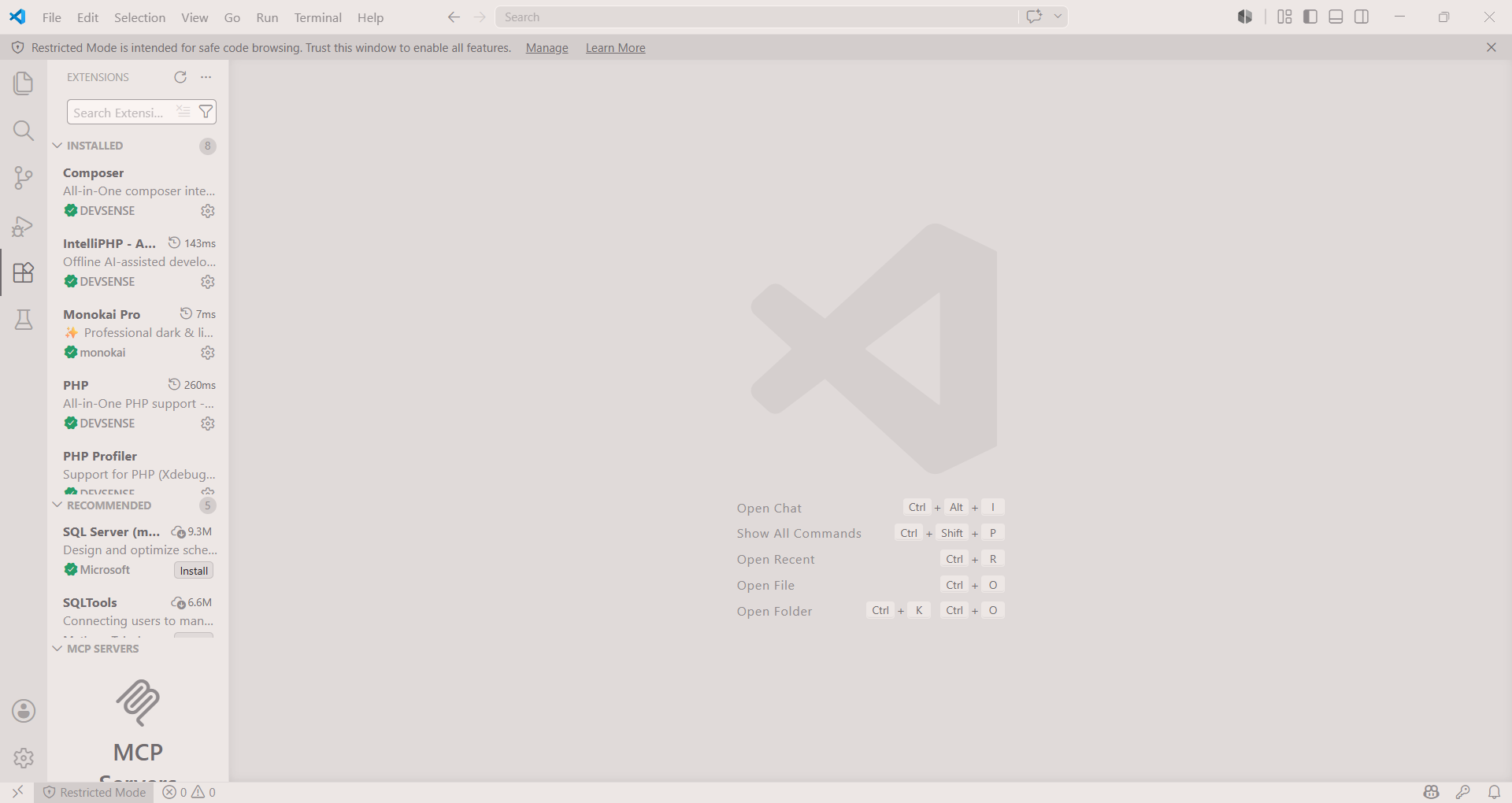Open notifications bell in status bar
Viewport: 1512px width, 803px height.
[1494, 792]
